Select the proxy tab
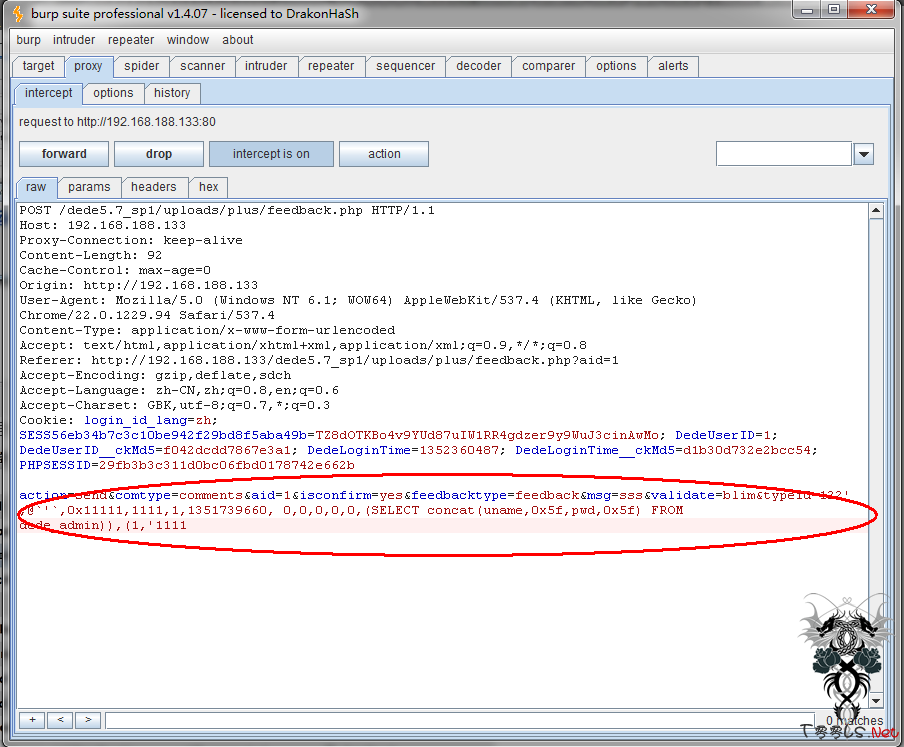904x747 pixels. [x=88, y=66]
